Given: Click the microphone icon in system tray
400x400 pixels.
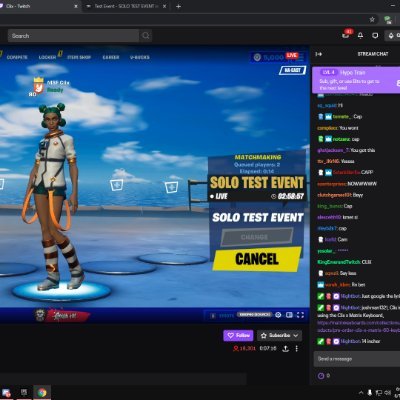Looking at the screenshot, I should point(369,393).
